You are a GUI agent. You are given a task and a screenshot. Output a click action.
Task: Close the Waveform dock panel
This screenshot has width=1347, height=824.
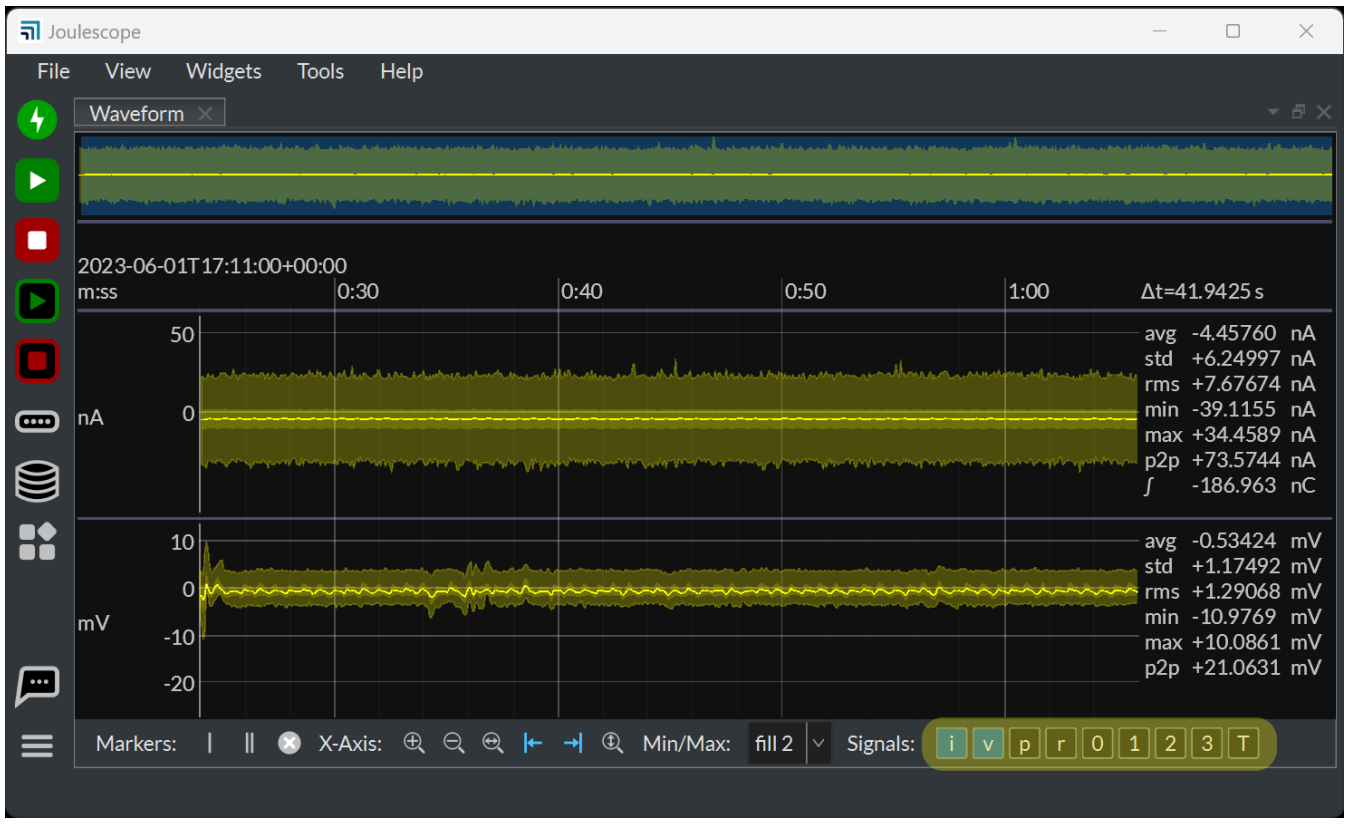point(1323,112)
